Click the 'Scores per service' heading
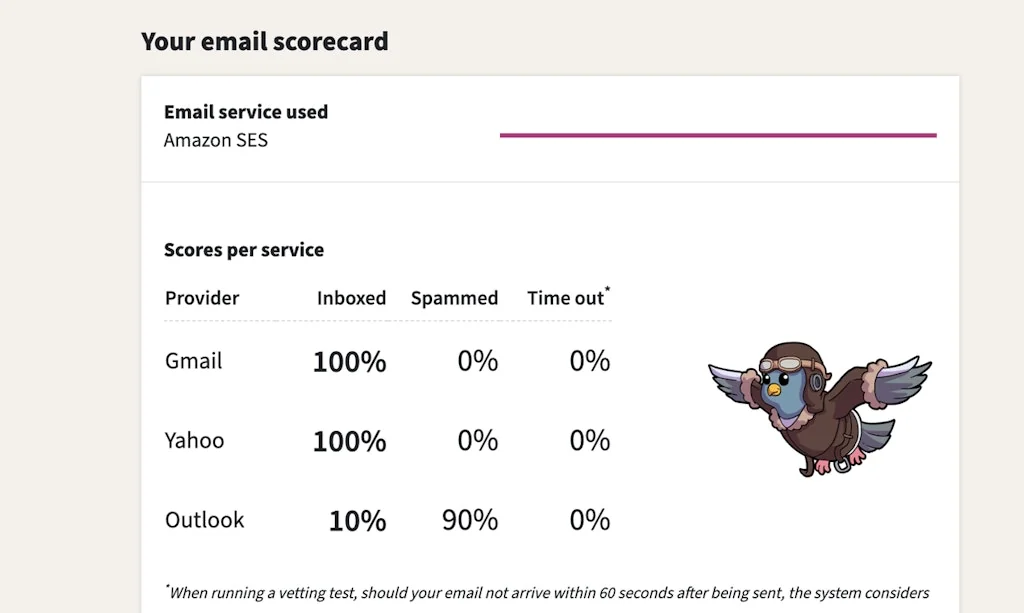Screen dimensions: 1024x613 coord(244,250)
